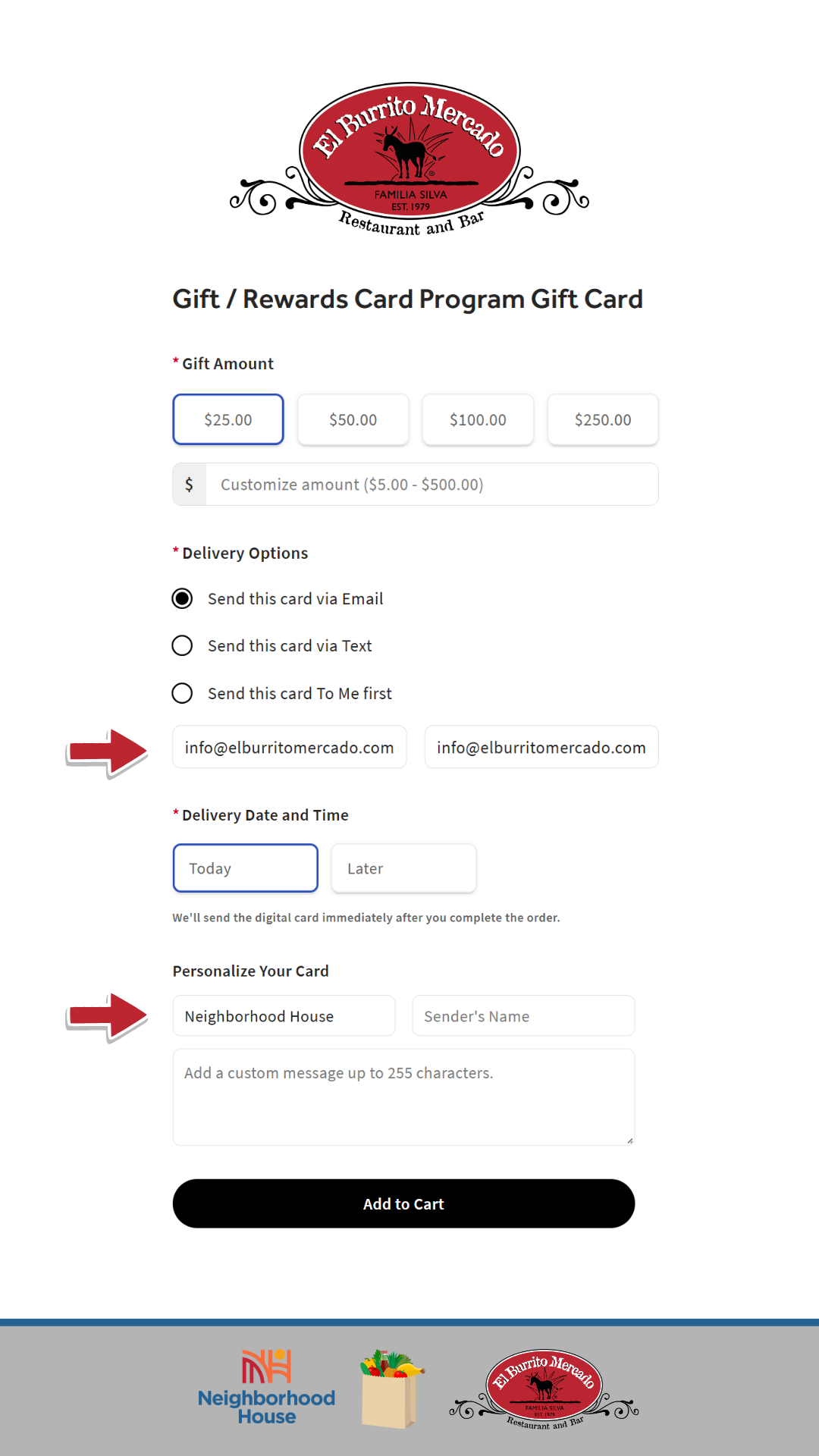
Task: Click the Neighborhood House logo in footer
Action: [x=266, y=1387]
